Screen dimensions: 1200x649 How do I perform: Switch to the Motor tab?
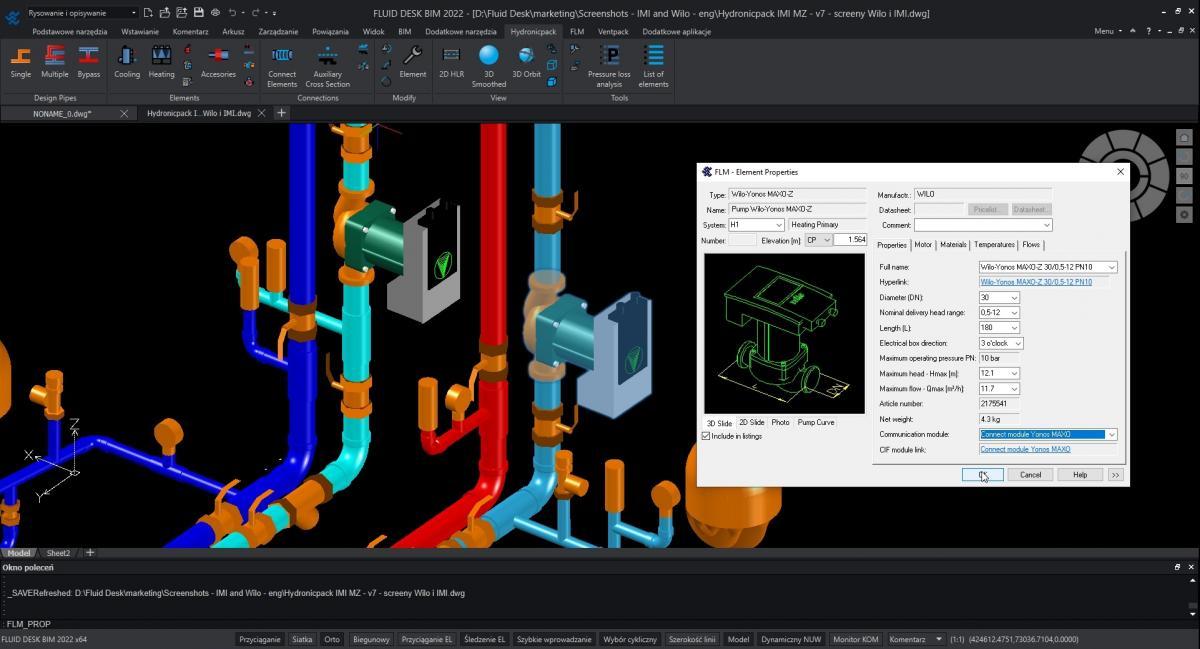pyautogui.click(x=923, y=245)
